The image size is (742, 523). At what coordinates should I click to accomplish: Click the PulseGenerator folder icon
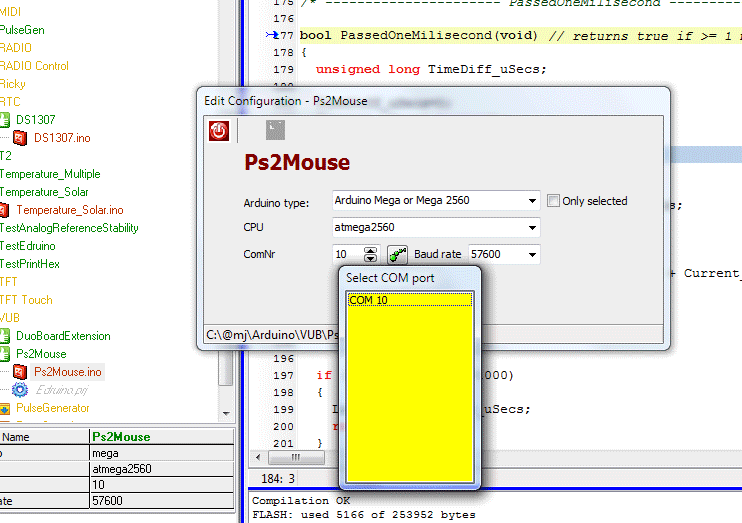[x=4, y=408]
